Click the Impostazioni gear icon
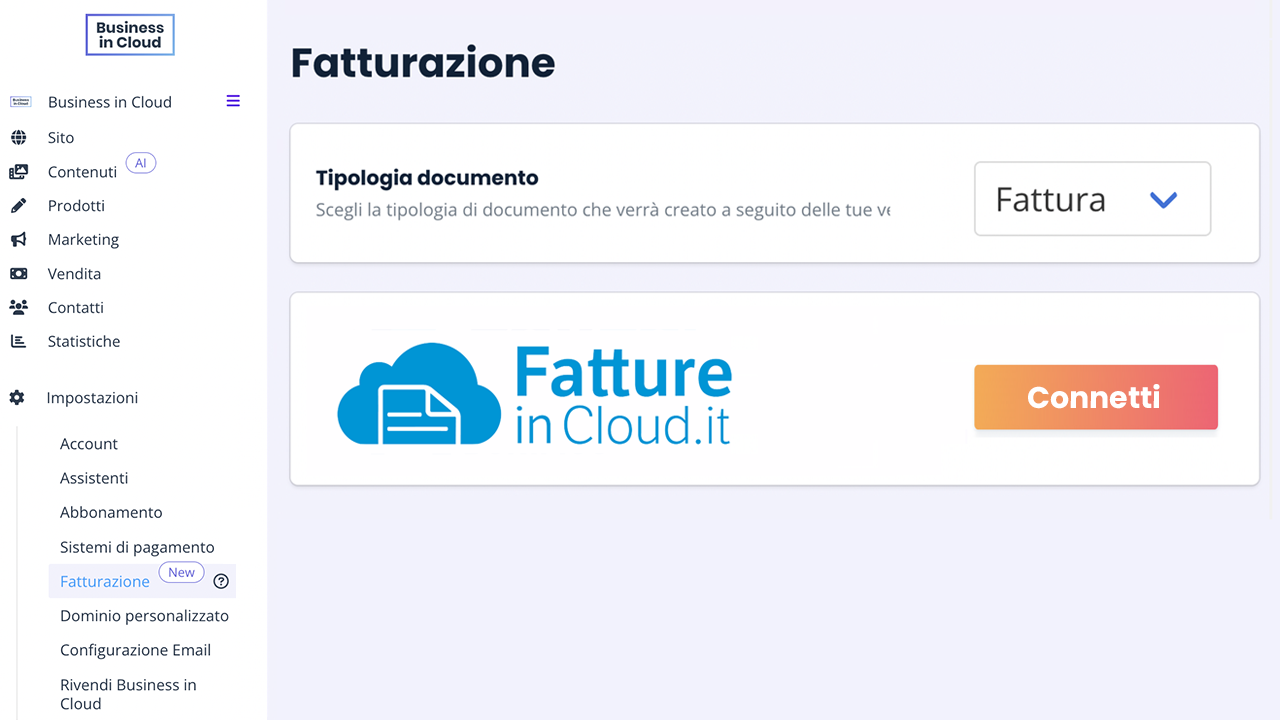The image size is (1280, 720). [17, 398]
